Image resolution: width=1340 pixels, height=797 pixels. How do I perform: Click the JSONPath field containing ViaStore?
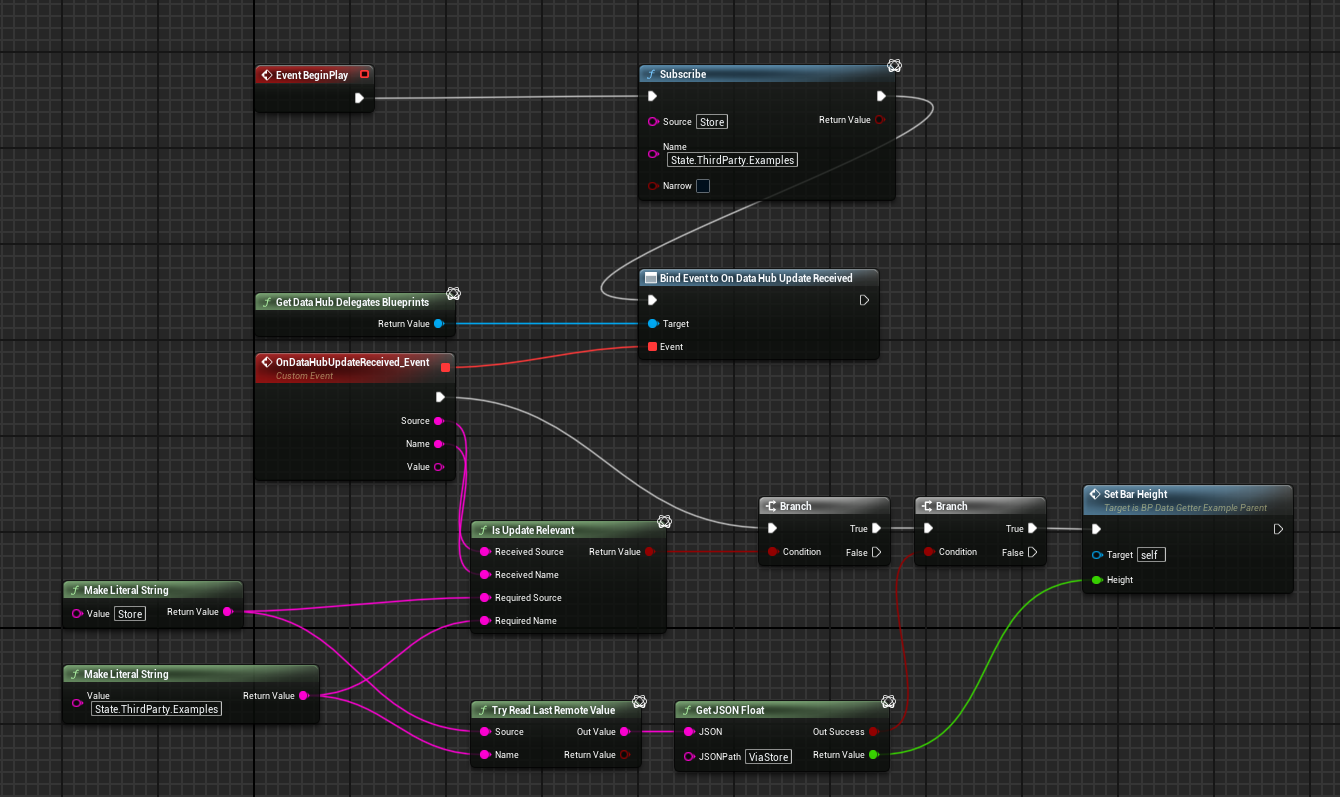click(x=769, y=757)
